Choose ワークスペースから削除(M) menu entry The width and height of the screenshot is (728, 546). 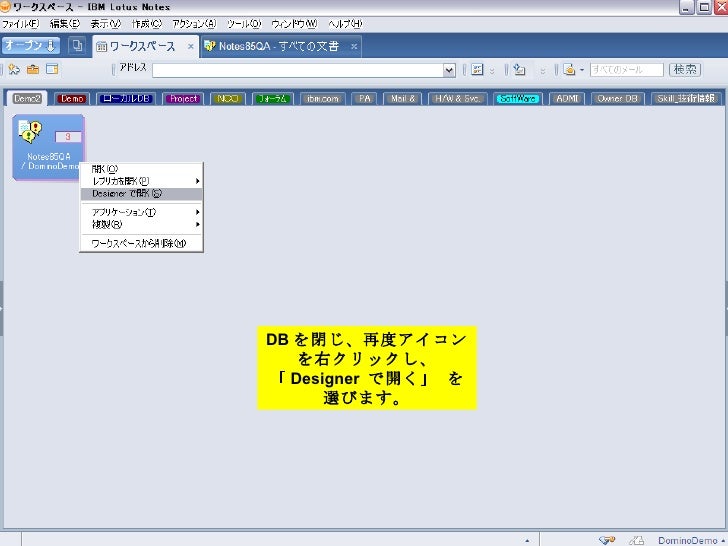(x=142, y=243)
